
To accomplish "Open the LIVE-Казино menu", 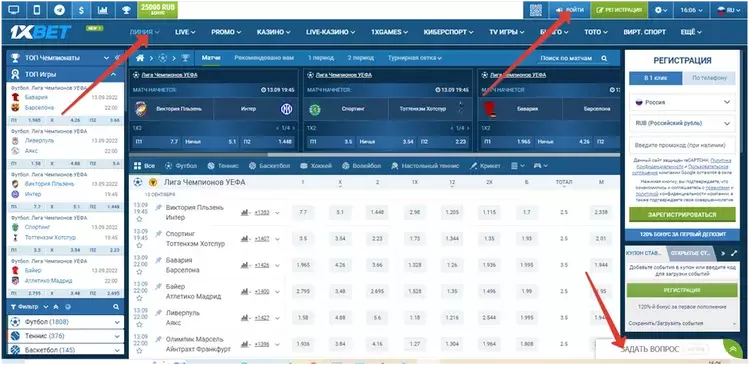I will point(331,32).
